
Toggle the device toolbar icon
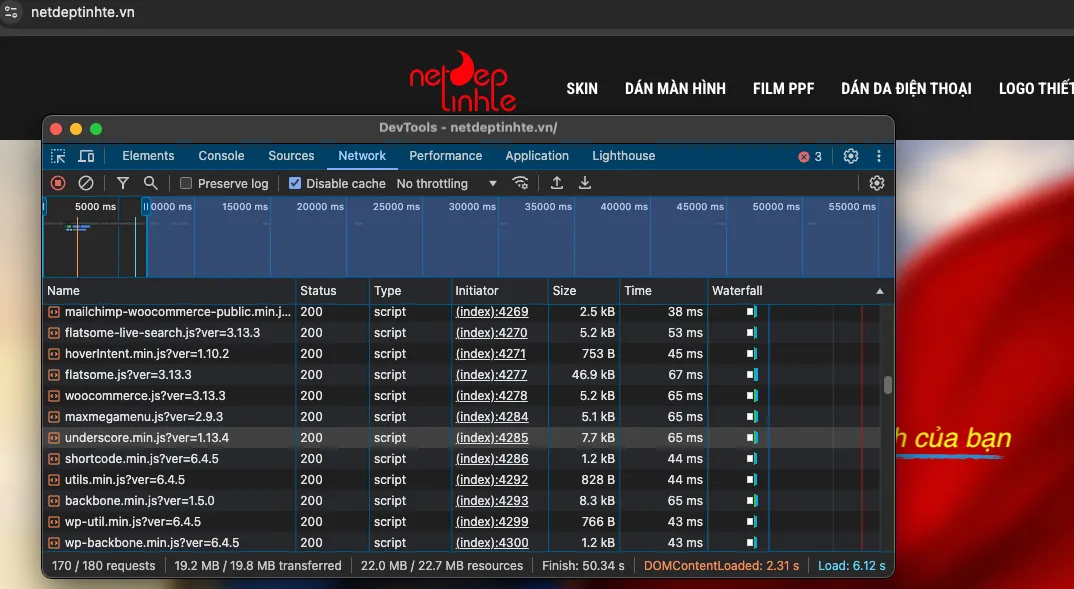click(86, 156)
